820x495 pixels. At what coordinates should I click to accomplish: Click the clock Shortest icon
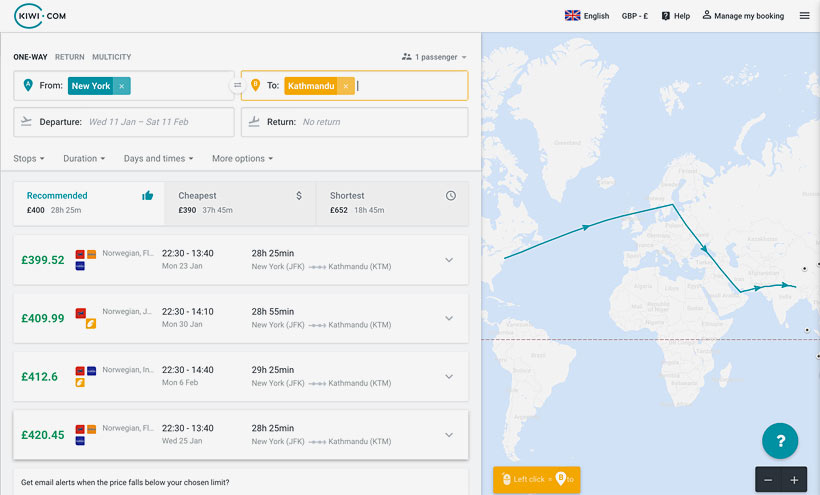pos(451,195)
